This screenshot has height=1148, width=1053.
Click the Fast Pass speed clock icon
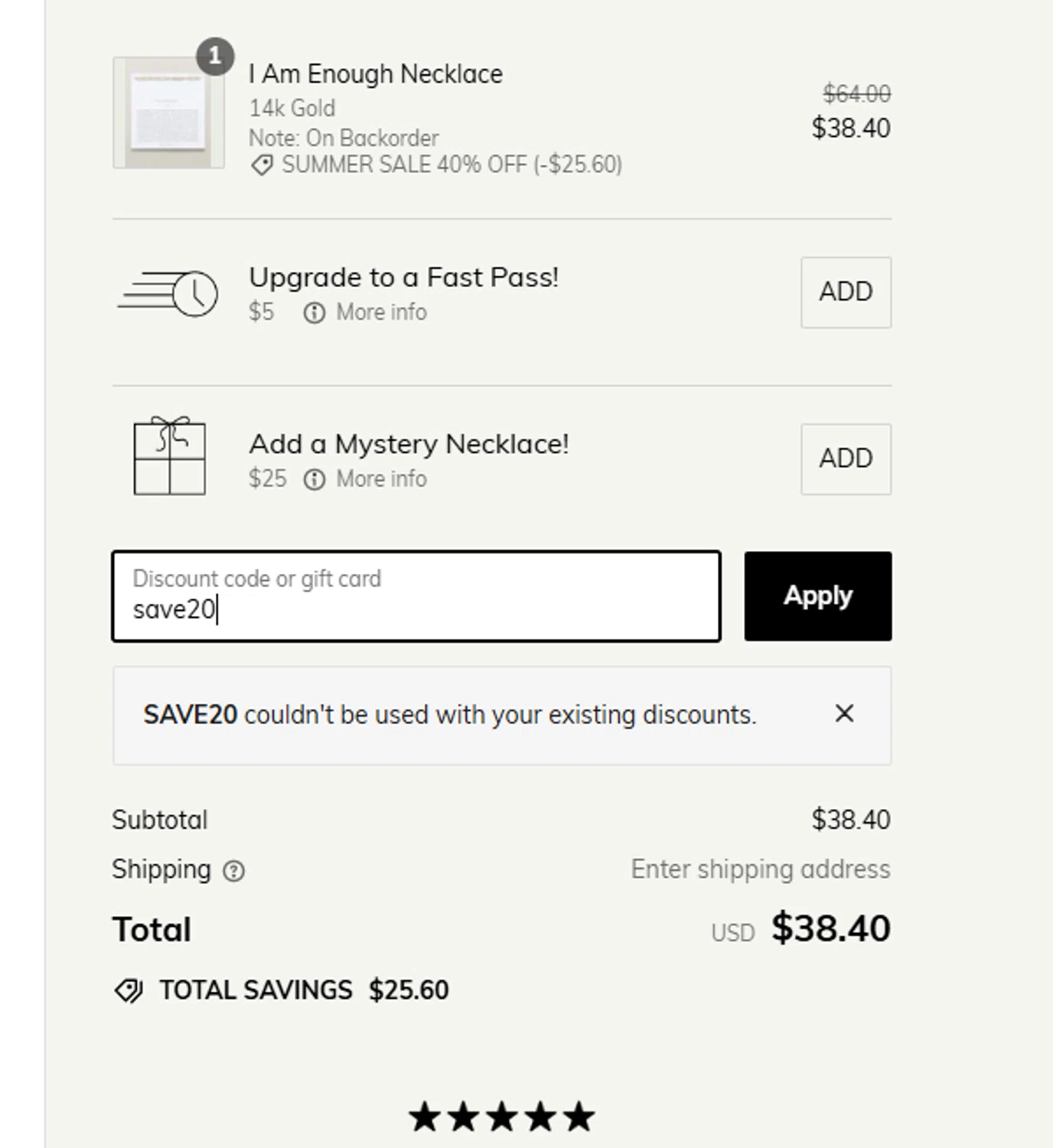(x=169, y=293)
